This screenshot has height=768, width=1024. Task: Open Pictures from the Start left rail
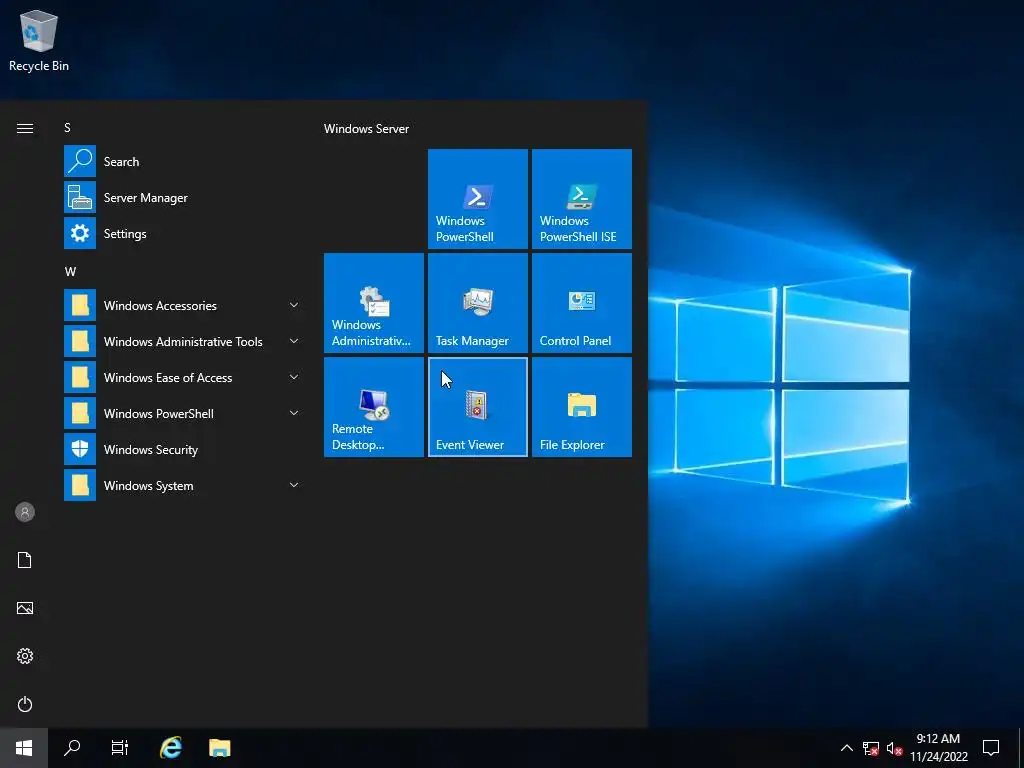click(x=25, y=608)
